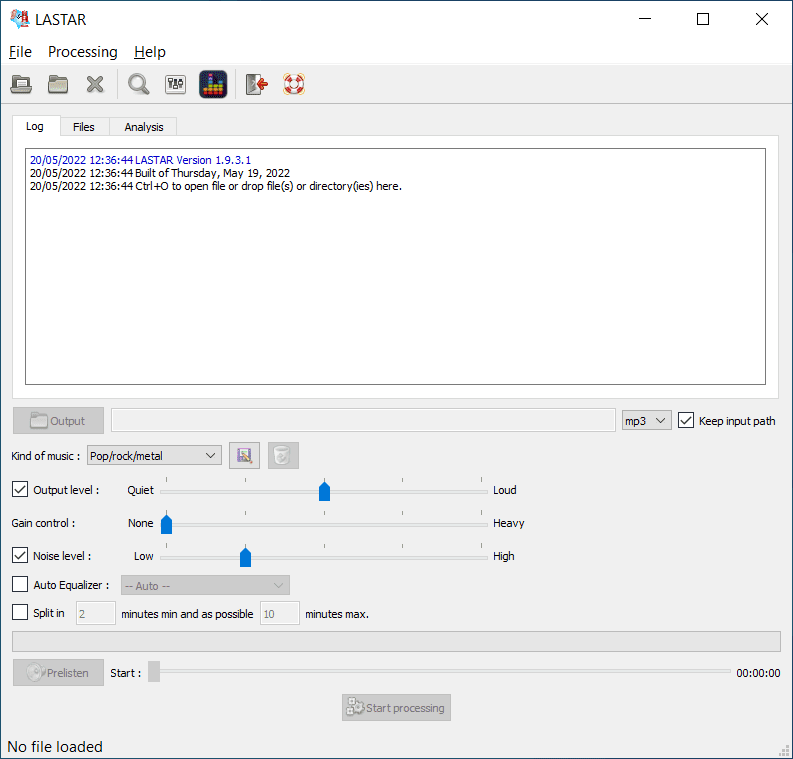The width and height of the screenshot is (793, 759).
Task: Click the Gain control slider handle
Action: point(166,523)
